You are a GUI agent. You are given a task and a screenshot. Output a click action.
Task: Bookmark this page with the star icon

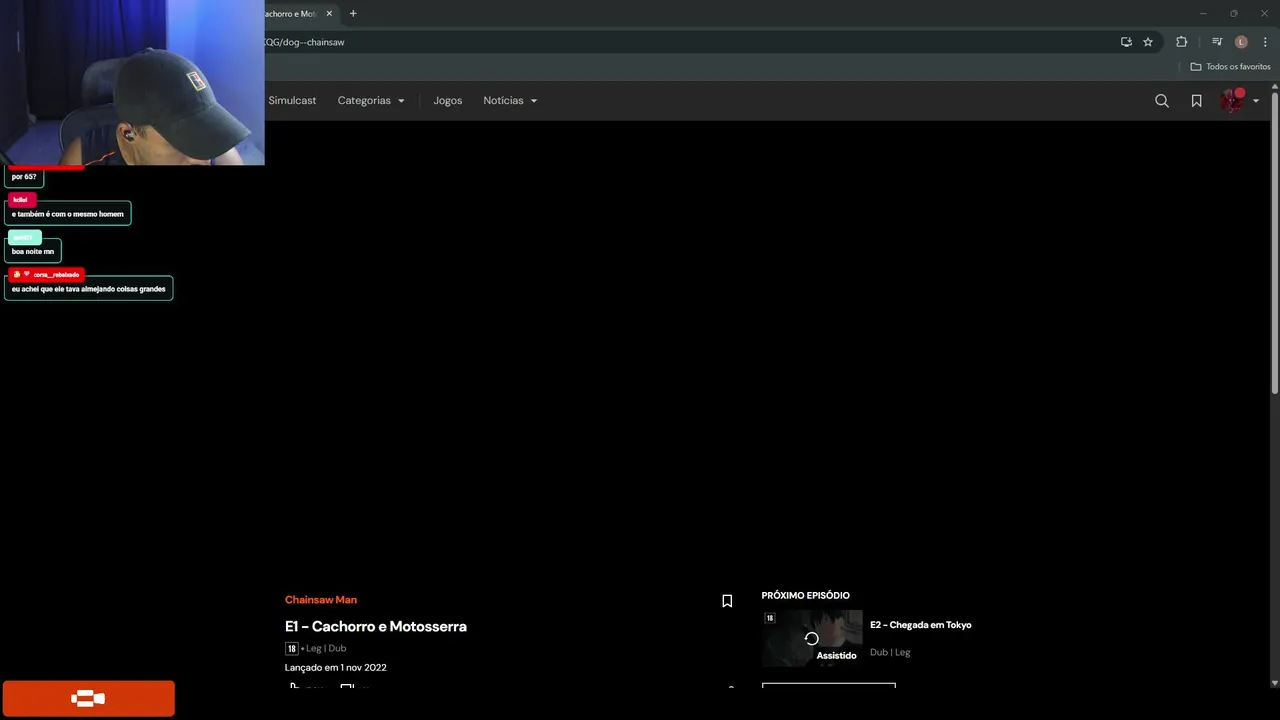click(x=1148, y=42)
